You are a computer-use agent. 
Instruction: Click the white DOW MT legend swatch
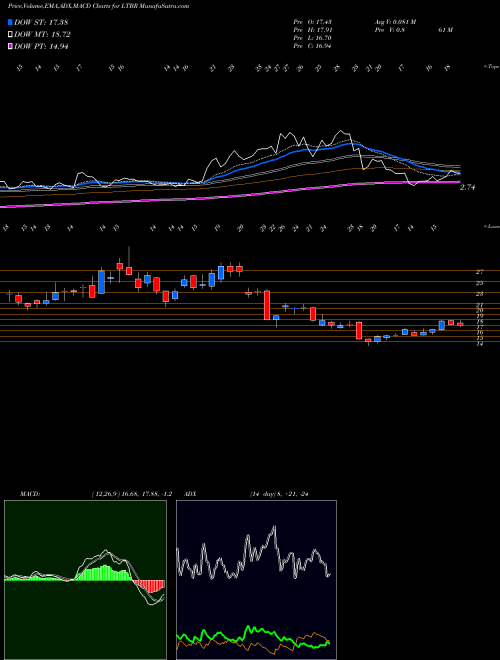10,35
